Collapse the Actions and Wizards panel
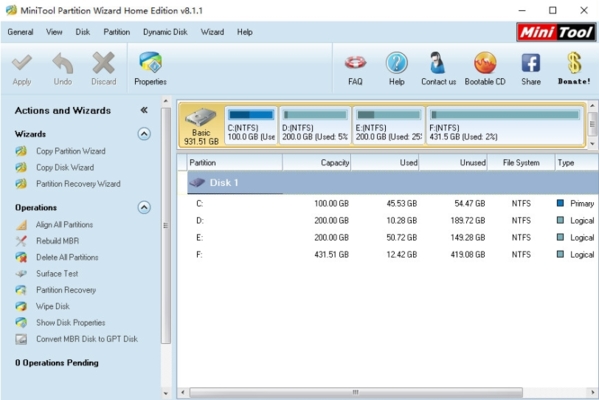Screen dimensions: 599x400 [x=144, y=110]
